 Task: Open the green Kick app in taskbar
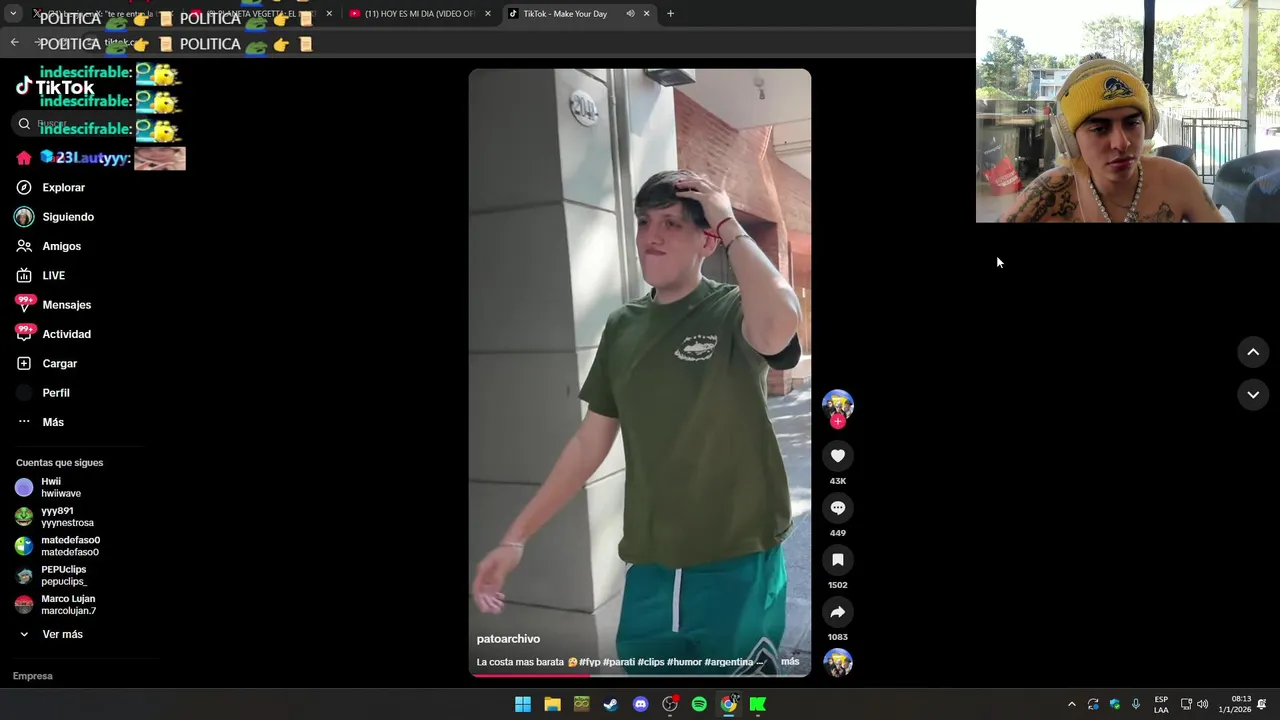click(758, 704)
